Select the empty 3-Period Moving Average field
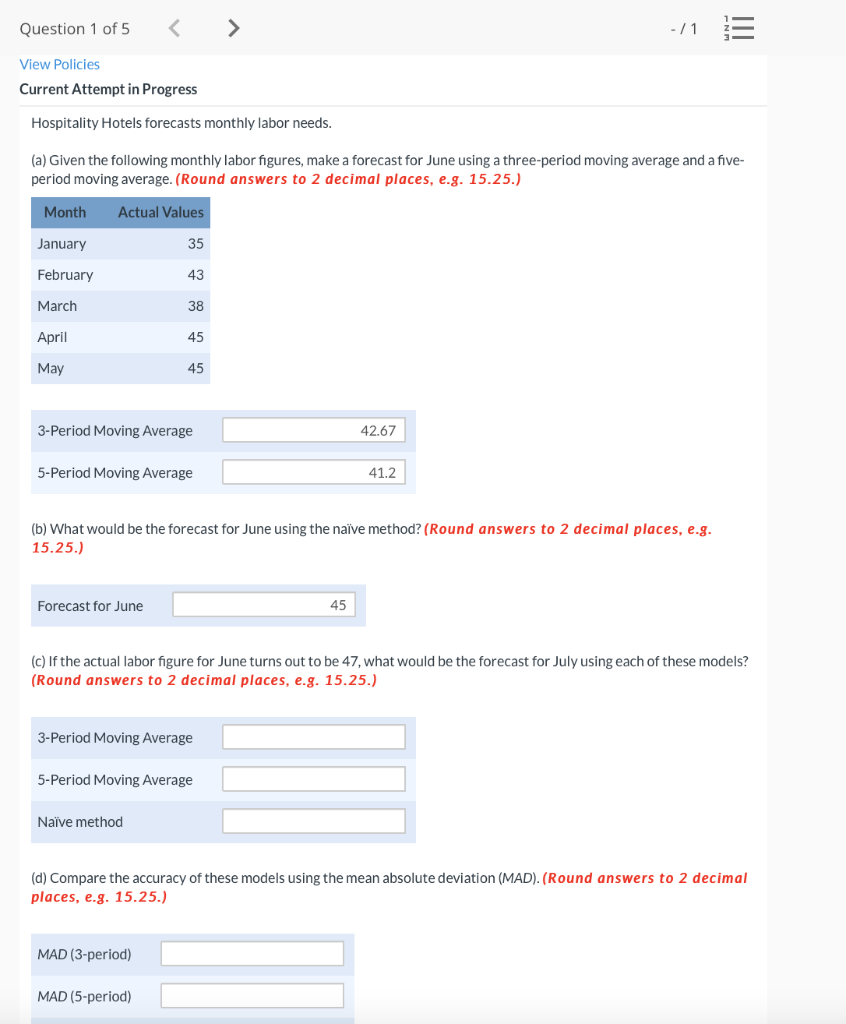This screenshot has width=846, height=1024. [313, 736]
